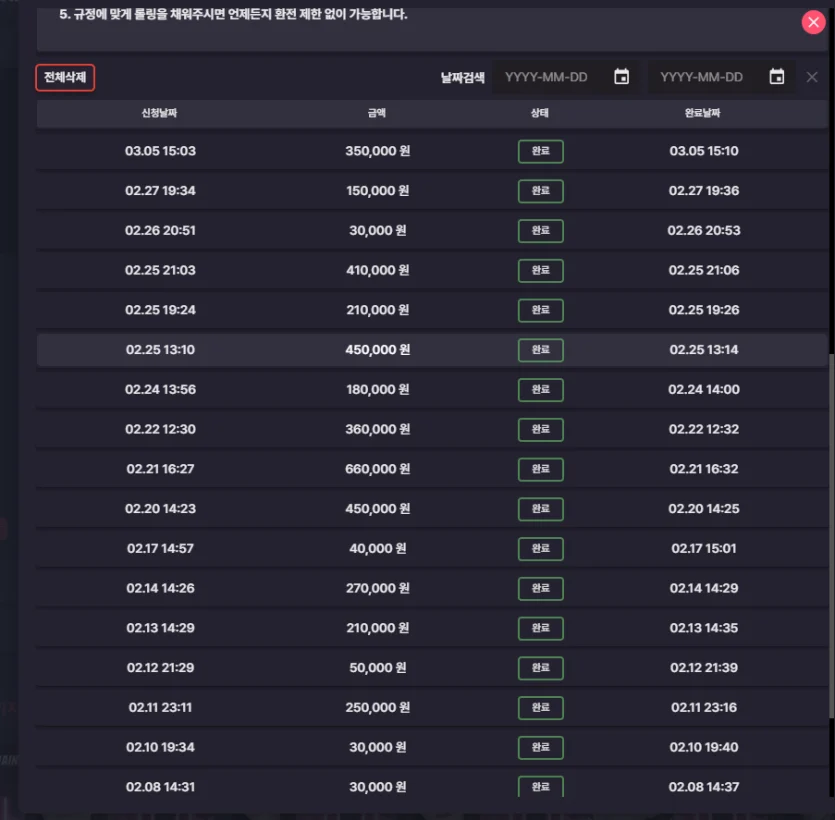This screenshot has height=820, width=835.
Task: Click the 완료 badge in the 660,000 원 row
Action: pos(541,469)
